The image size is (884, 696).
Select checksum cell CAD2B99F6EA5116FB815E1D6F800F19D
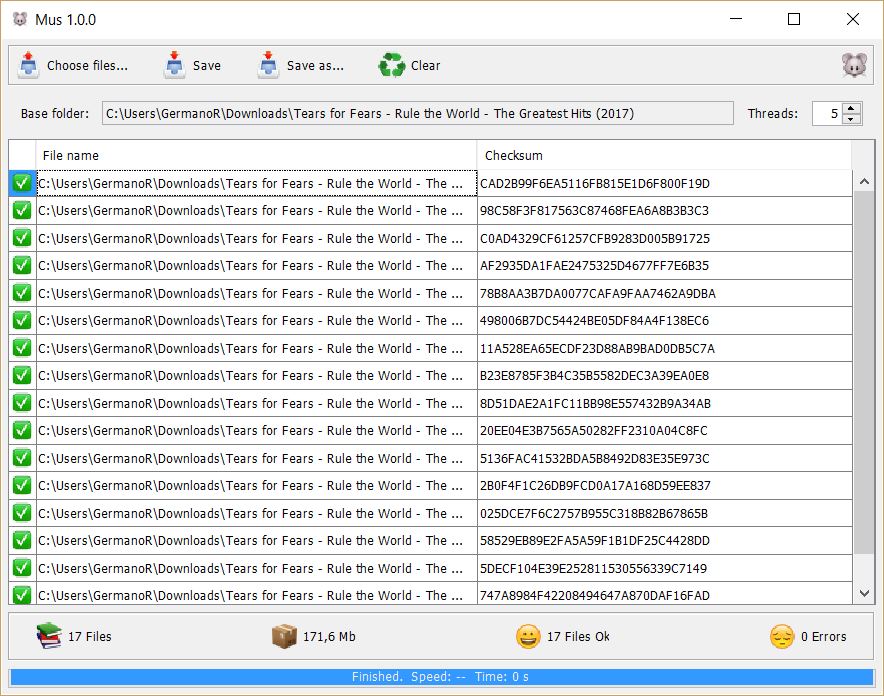(x=664, y=183)
